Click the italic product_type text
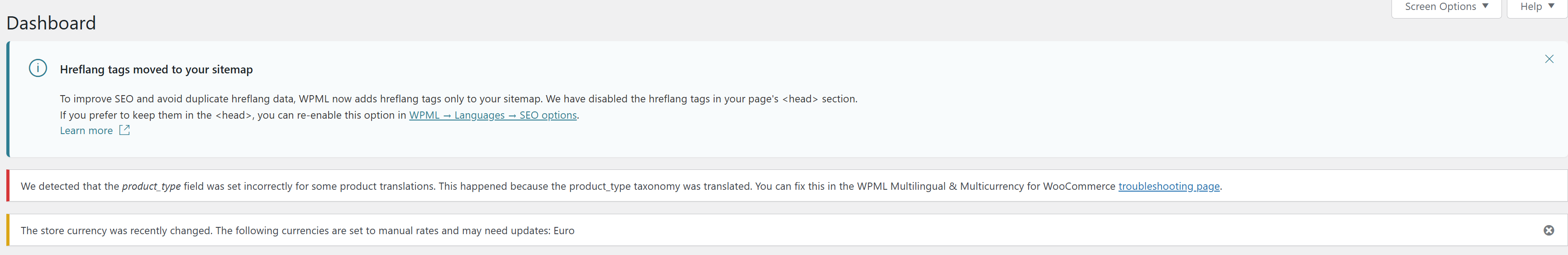1568x255 pixels. [x=151, y=186]
